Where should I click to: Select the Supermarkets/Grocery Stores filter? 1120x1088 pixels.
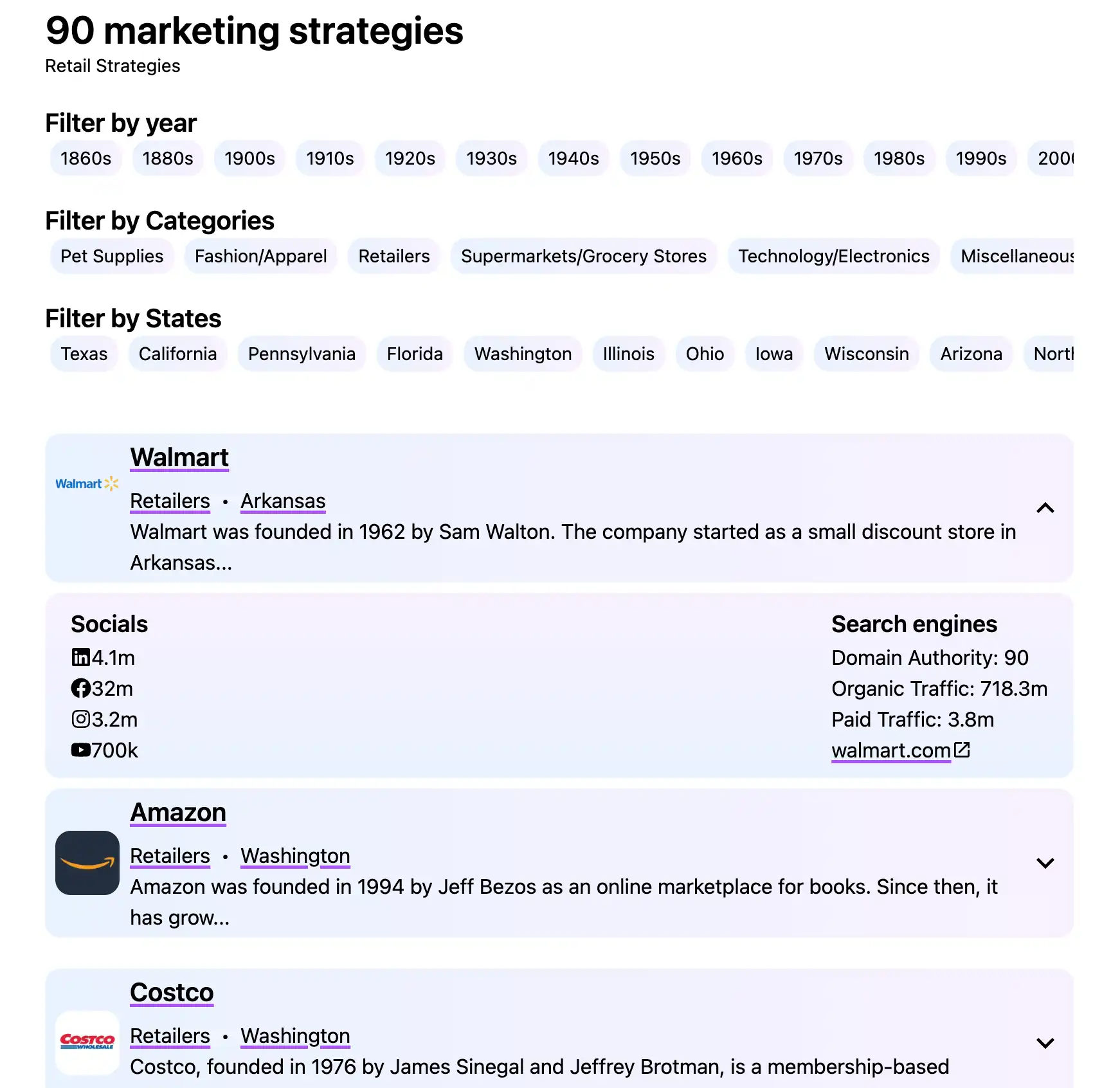click(583, 256)
